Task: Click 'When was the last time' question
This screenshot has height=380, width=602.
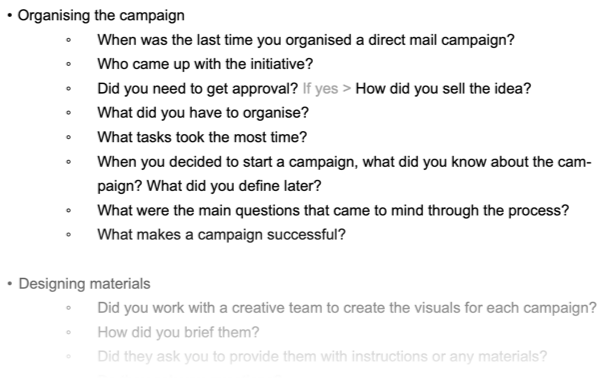Action: click(x=306, y=40)
